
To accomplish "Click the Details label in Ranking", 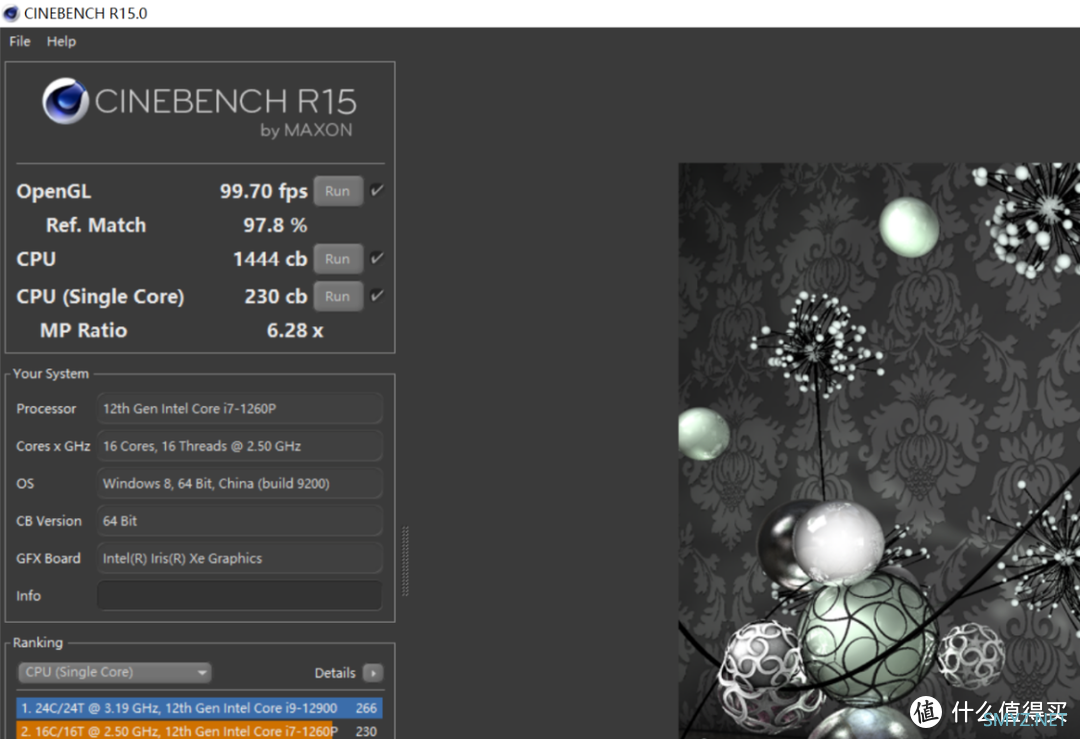I will 335,673.
